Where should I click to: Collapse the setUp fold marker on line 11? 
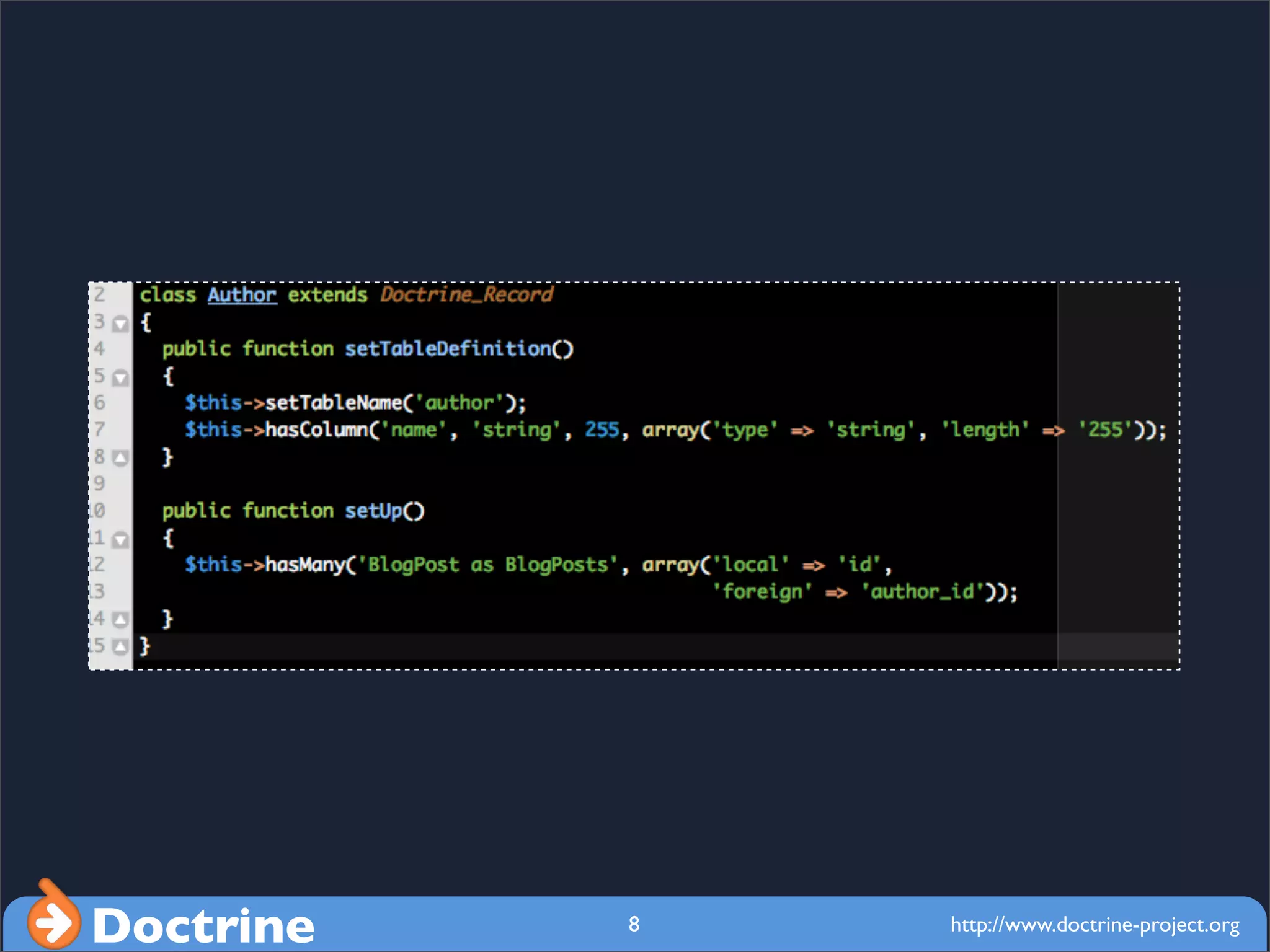[121, 539]
